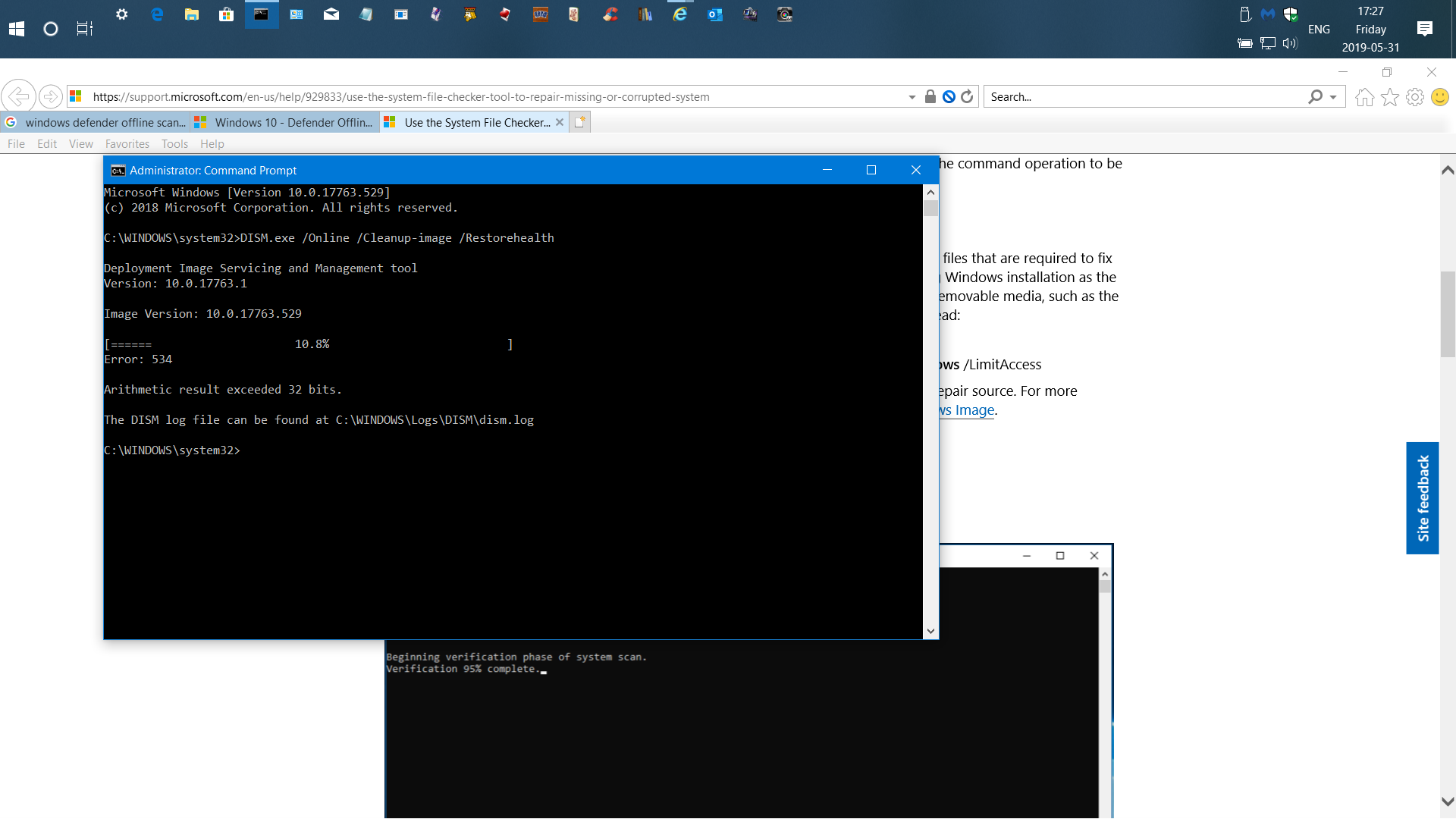
Task: Refresh the page with the reload icon
Action: [967, 96]
